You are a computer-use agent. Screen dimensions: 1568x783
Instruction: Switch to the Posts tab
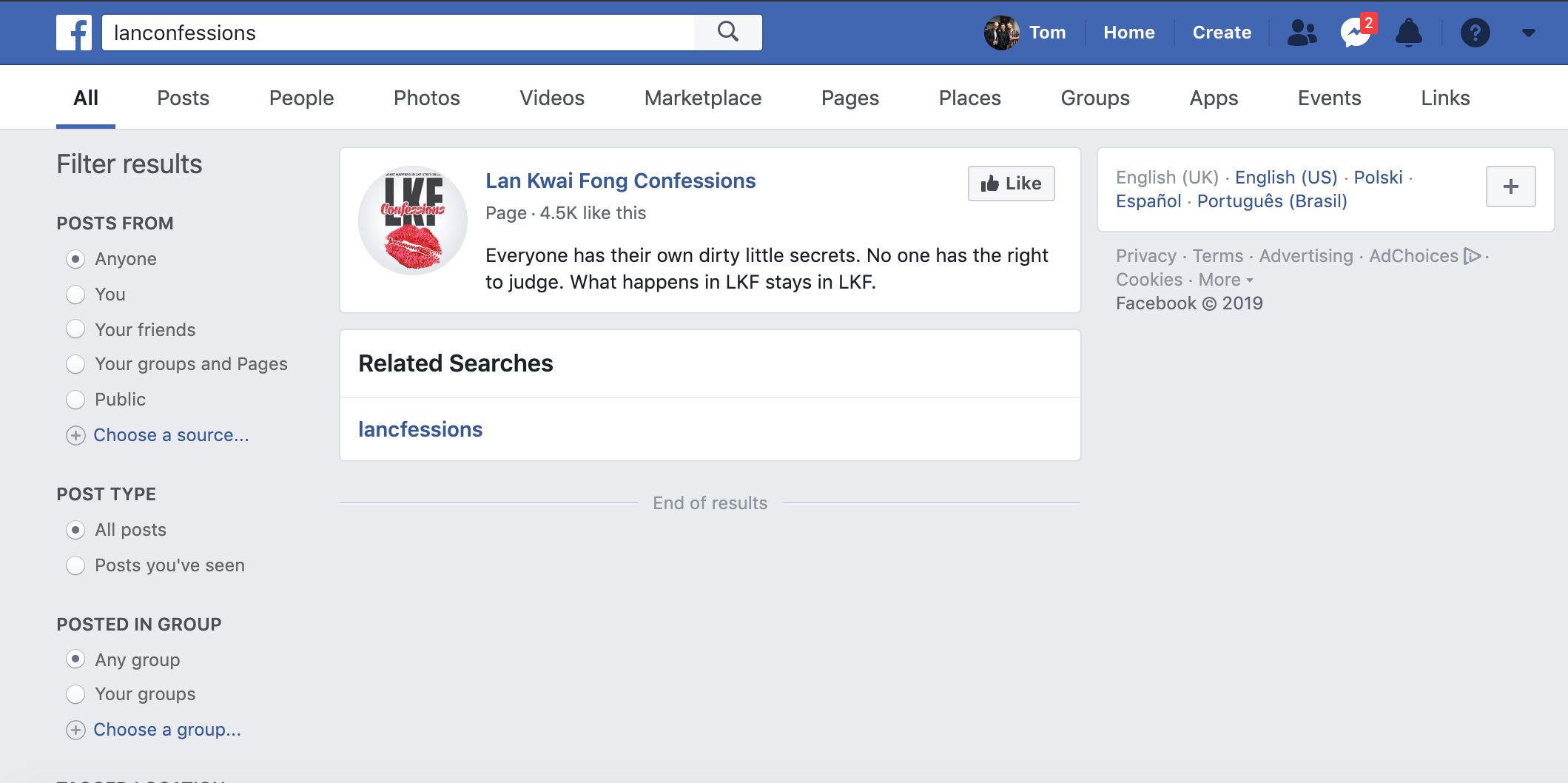pyautogui.click(x=183, y=98)
